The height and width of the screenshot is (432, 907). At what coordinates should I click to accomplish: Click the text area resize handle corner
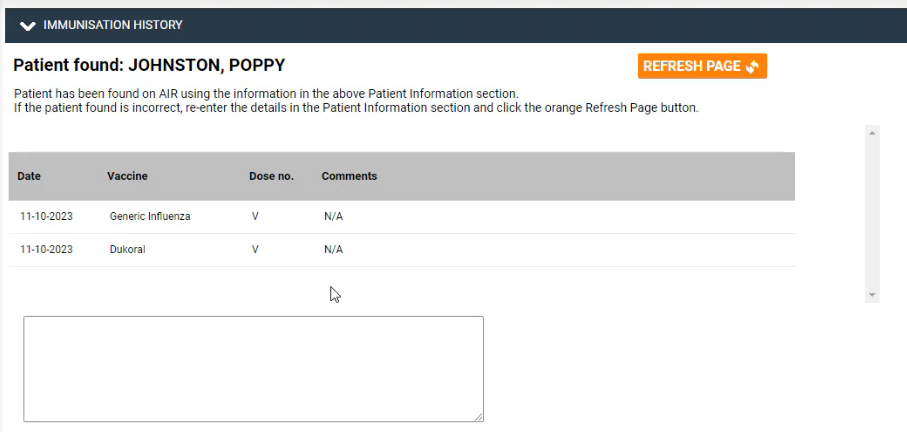click(x=479, y=417)
